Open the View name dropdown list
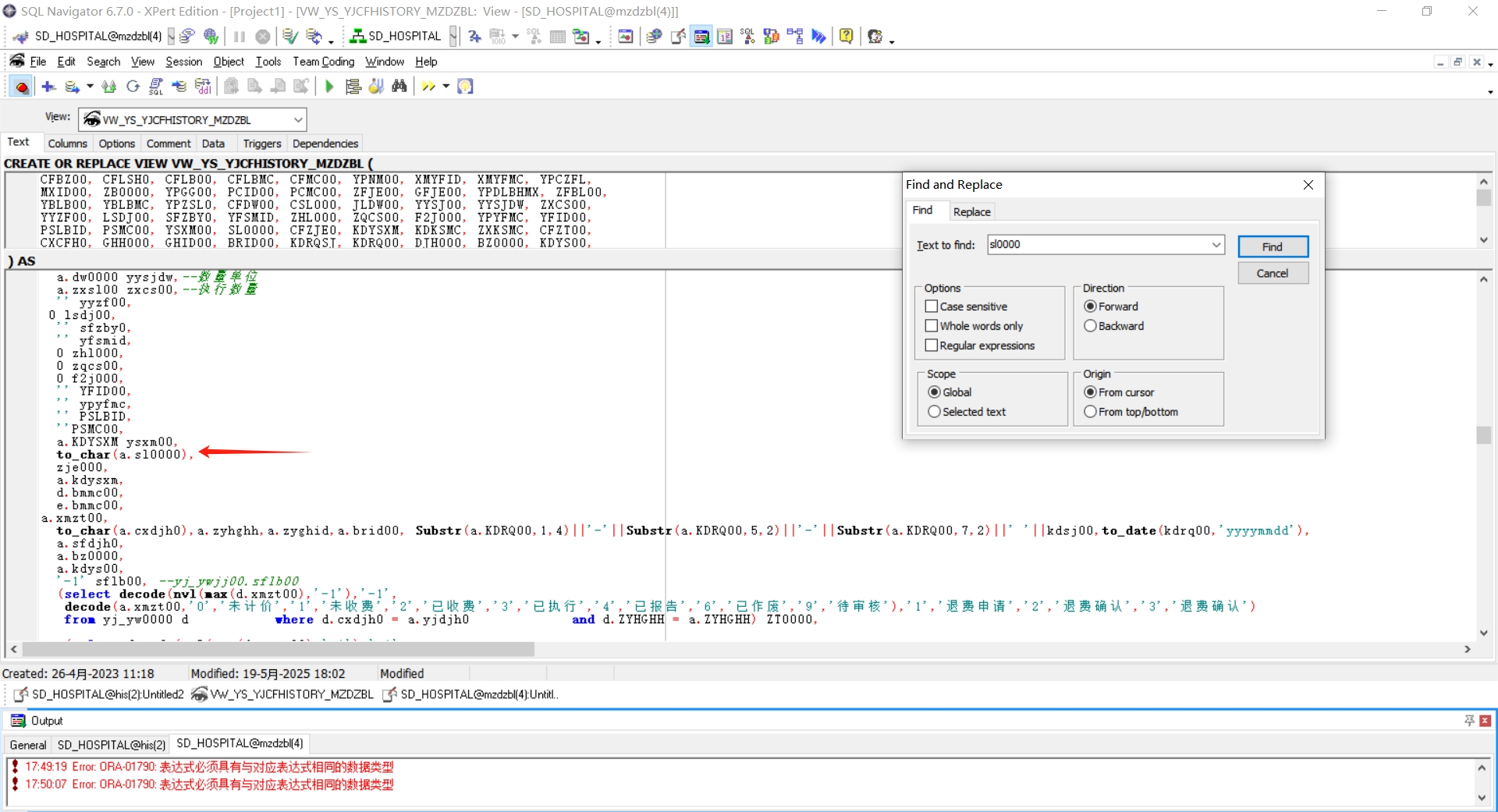The image size is (1498, 812). point(297,120)
